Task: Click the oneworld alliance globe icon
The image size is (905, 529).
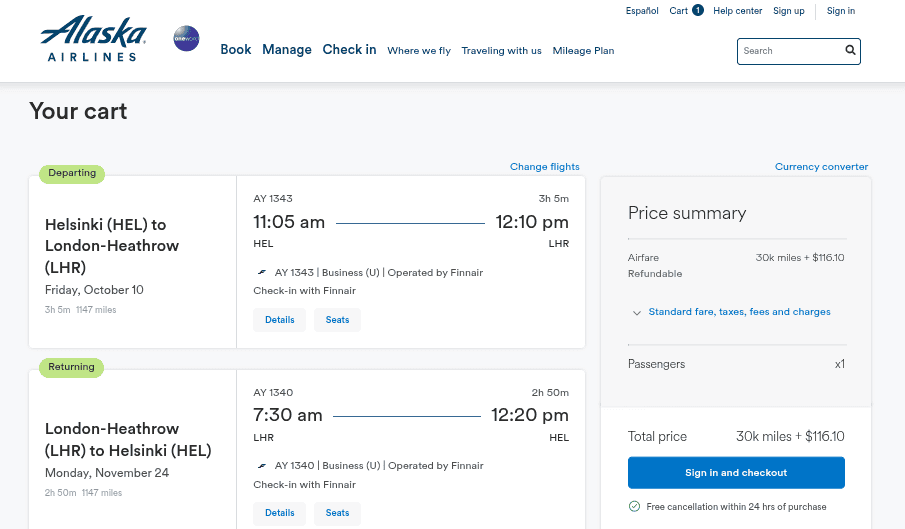Action: [x=186, y=39]
